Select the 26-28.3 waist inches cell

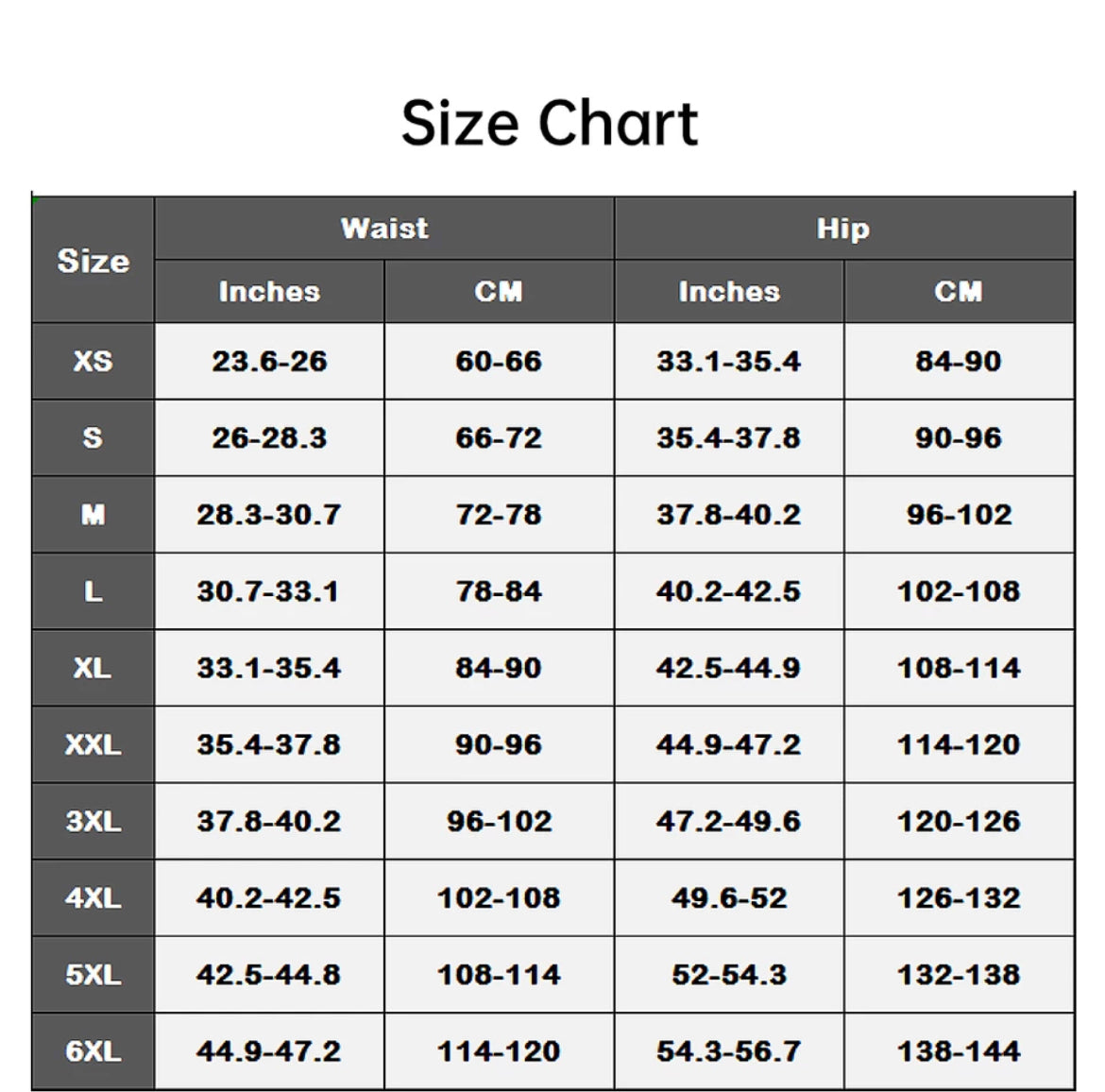point(269,438)
